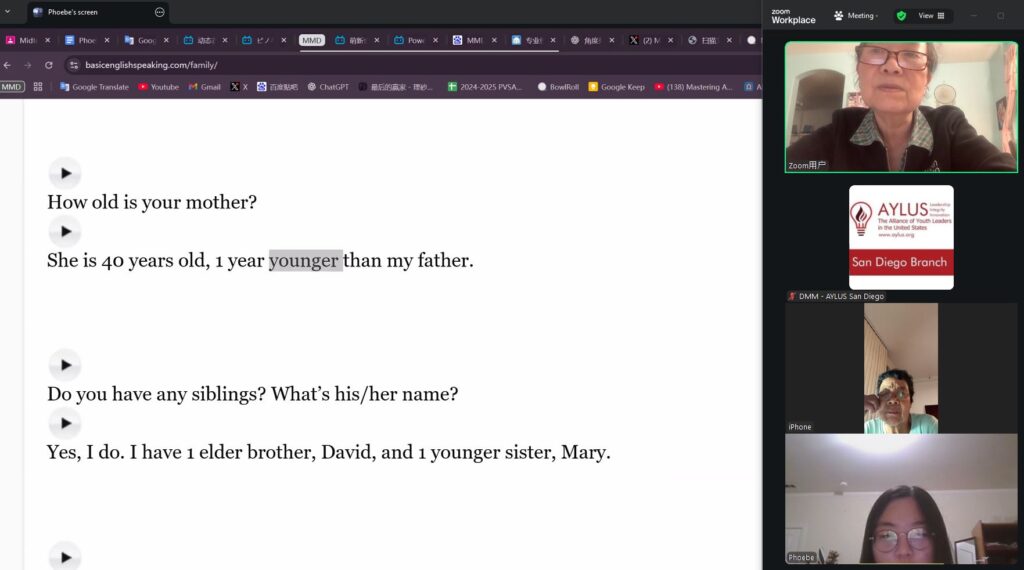
Task: Open the Gmail bookmark
Action: point(205,87)
